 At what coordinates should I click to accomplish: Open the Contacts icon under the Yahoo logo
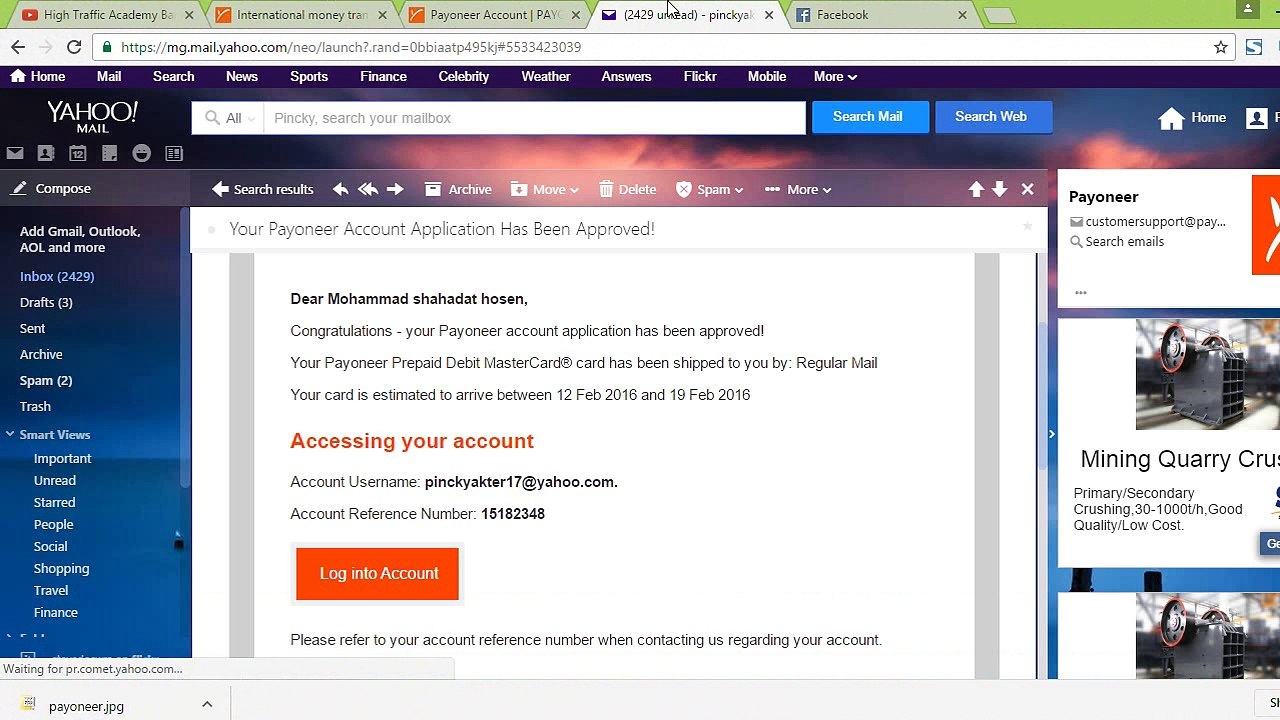click(x=46, y=153)
